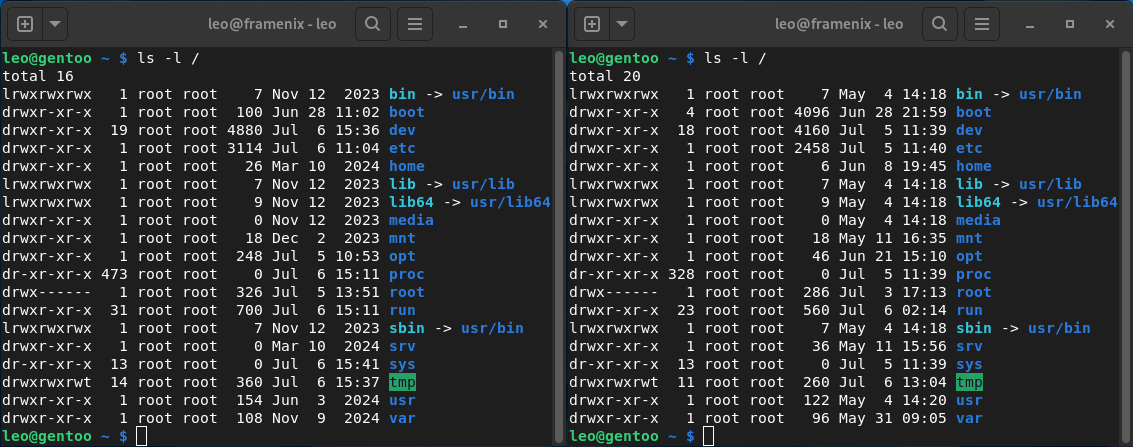Click 'etc' in left terminal listing
The width and height of the screenshot is (1133, 447).
click(x=402, y=148)
